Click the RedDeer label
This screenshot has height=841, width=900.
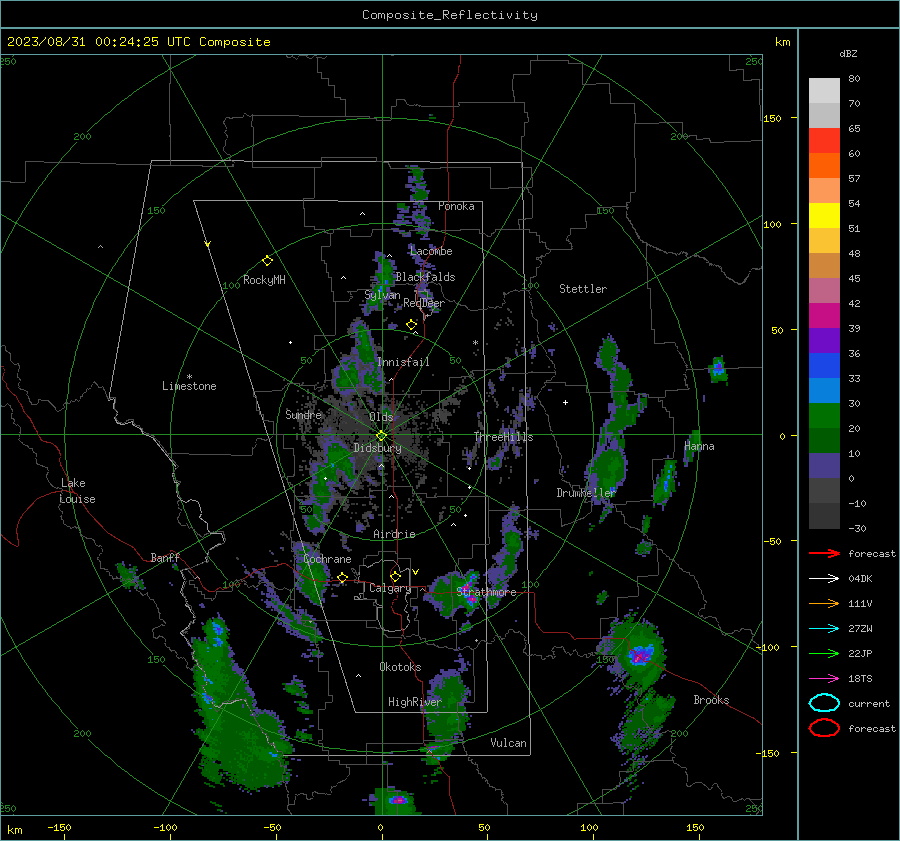point(424,303)
